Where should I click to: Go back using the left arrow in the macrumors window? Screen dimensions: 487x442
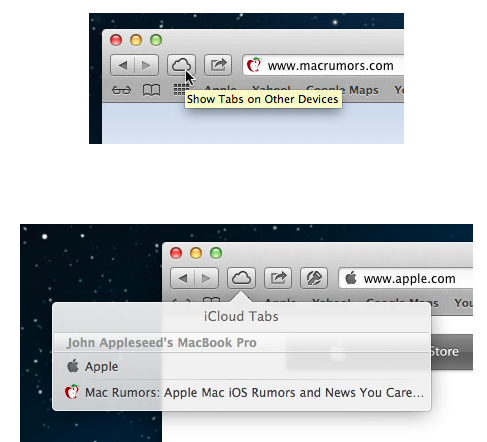[x=122, y=65]
